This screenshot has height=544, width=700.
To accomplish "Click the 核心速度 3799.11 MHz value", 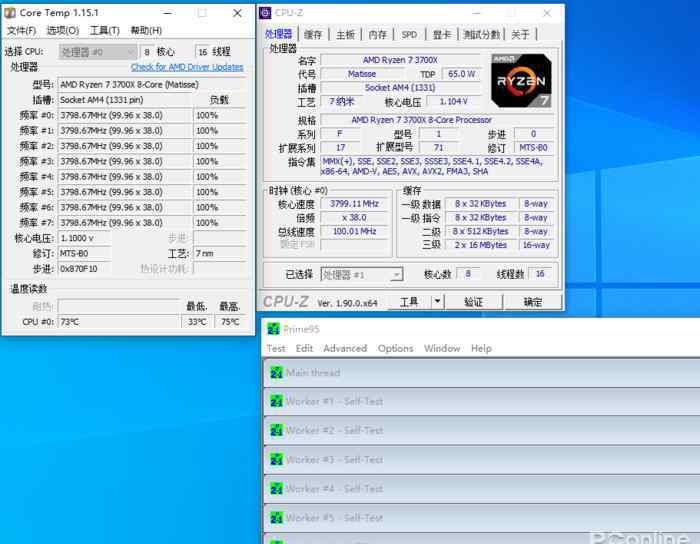I will pos(354,204).
